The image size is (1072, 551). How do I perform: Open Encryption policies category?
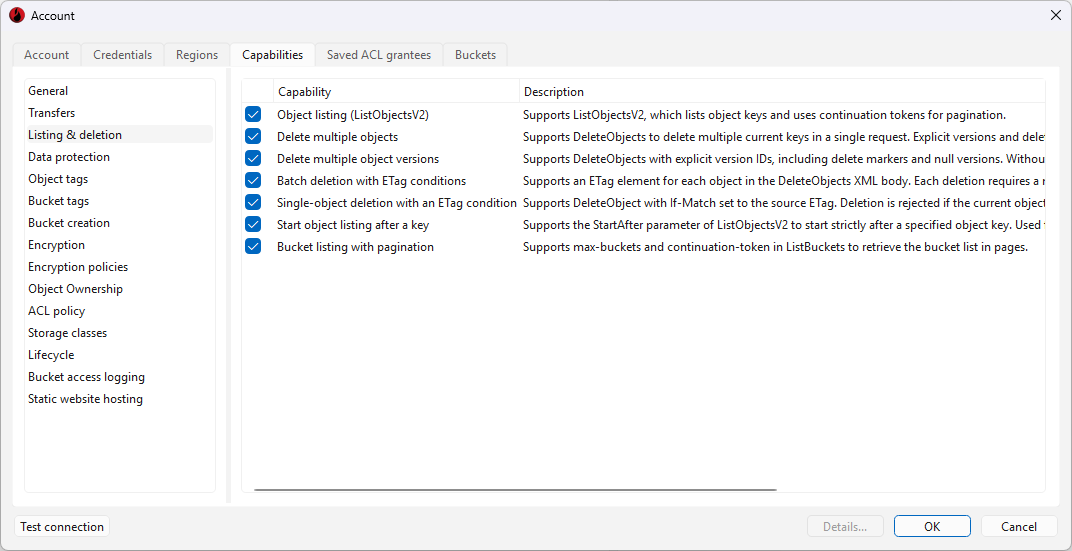click(x=119, y=267)
